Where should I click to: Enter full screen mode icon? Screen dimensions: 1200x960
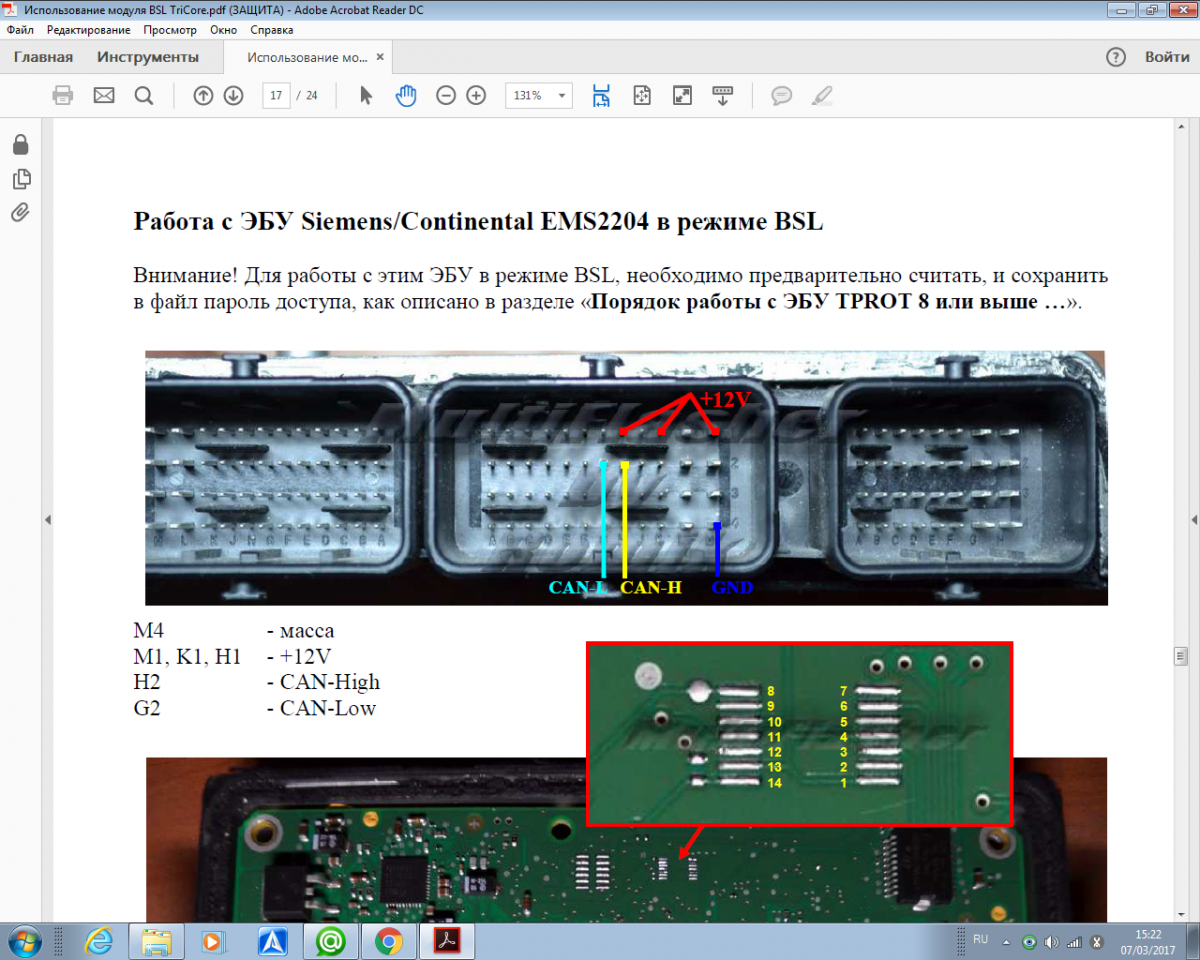pyautogui.click(x=682, y=95)
